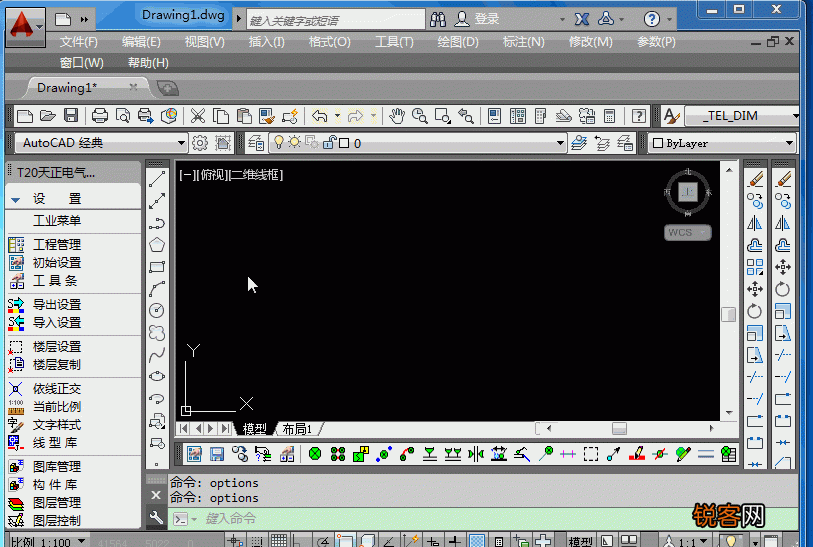Open the 修改(M) menu
Viewport: 813px width, 547px height.
tap(591, 42)
